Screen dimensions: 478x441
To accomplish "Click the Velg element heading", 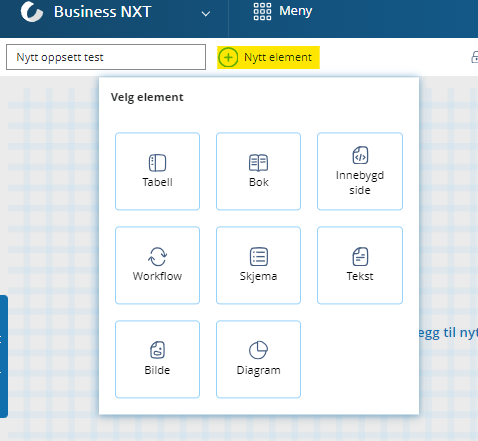I will point(147,97).
